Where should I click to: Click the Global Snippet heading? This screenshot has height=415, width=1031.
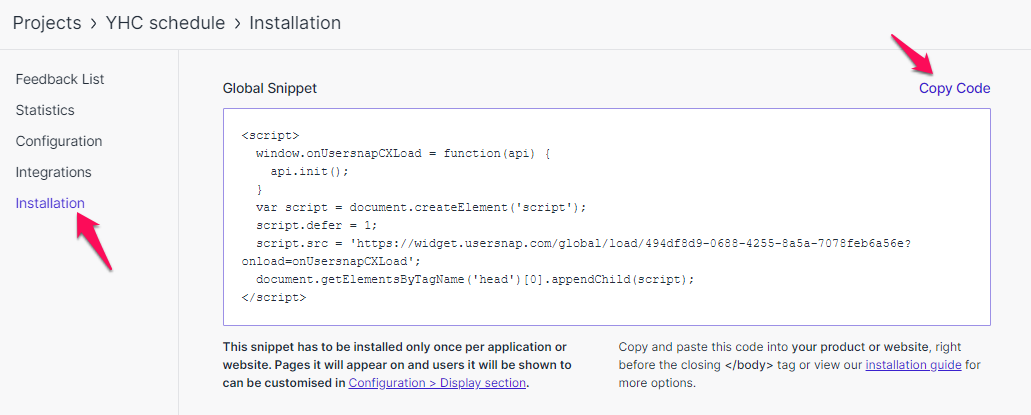[x=270, y=89]
